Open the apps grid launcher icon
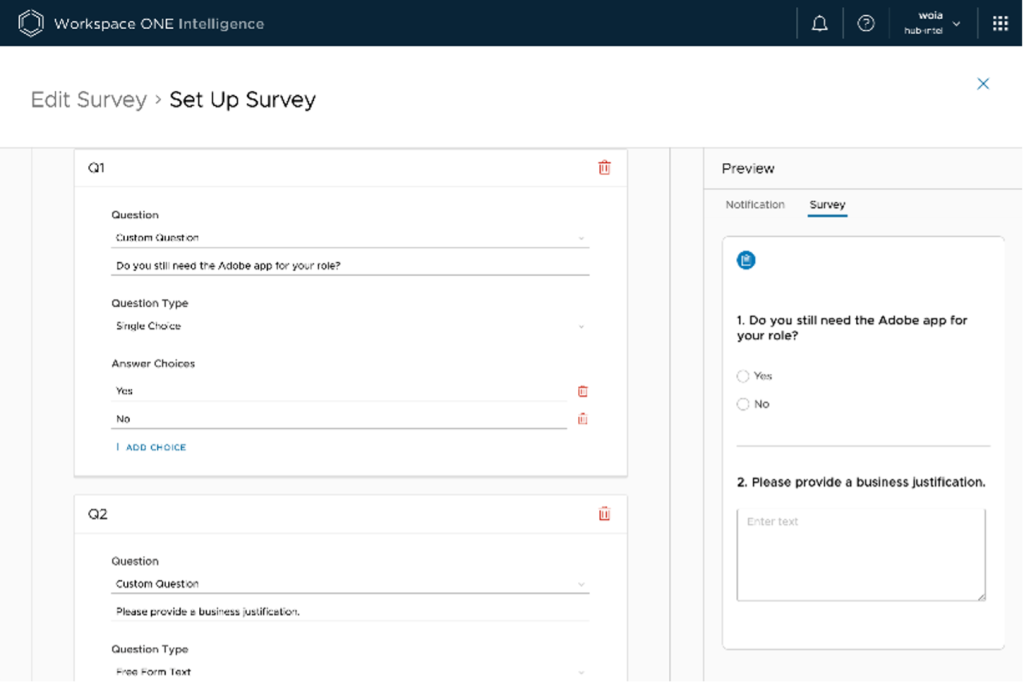Image resolution: width=1024 pixels, height=683 pixels. (x=1000, y=23)
